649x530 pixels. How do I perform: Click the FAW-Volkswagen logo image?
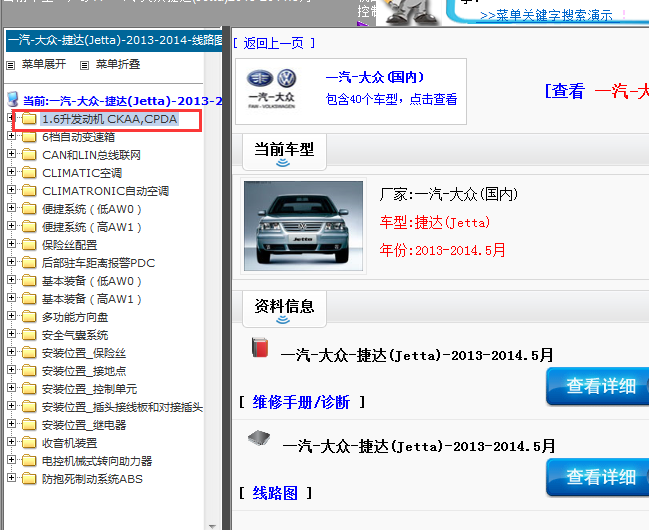[x=272, y=89]
